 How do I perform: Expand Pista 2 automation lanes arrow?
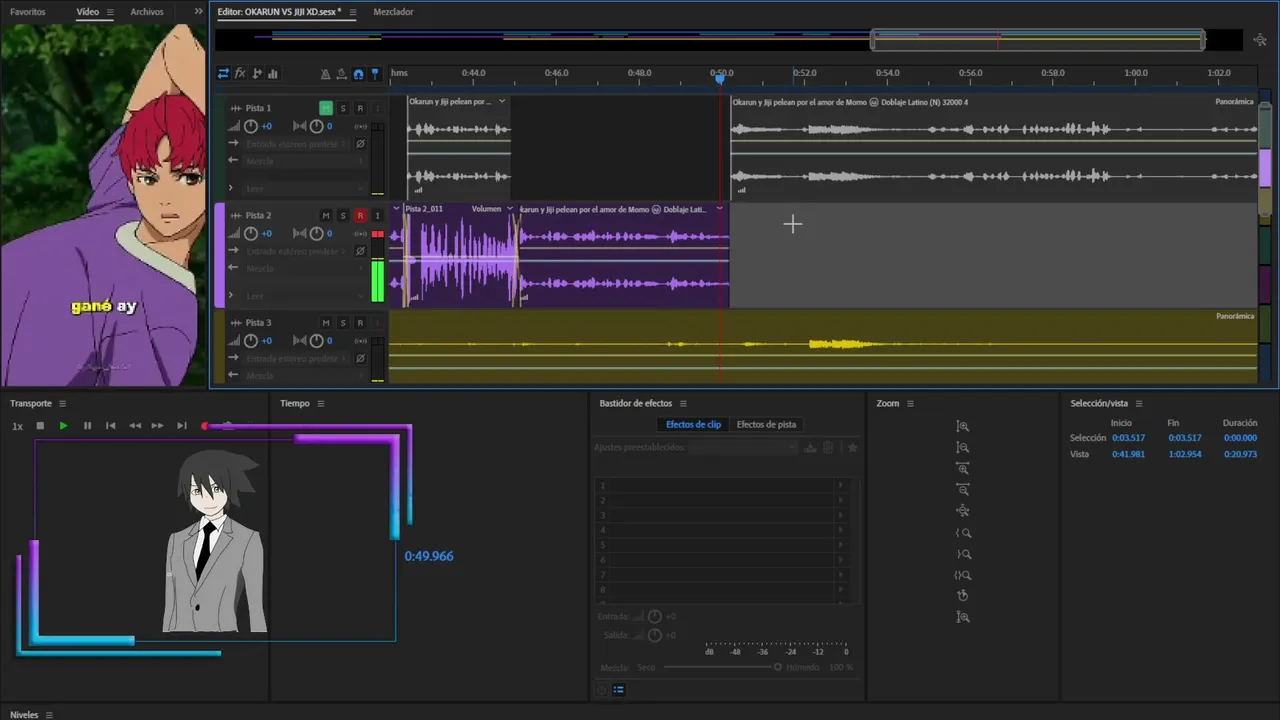(x=231, y=295)
